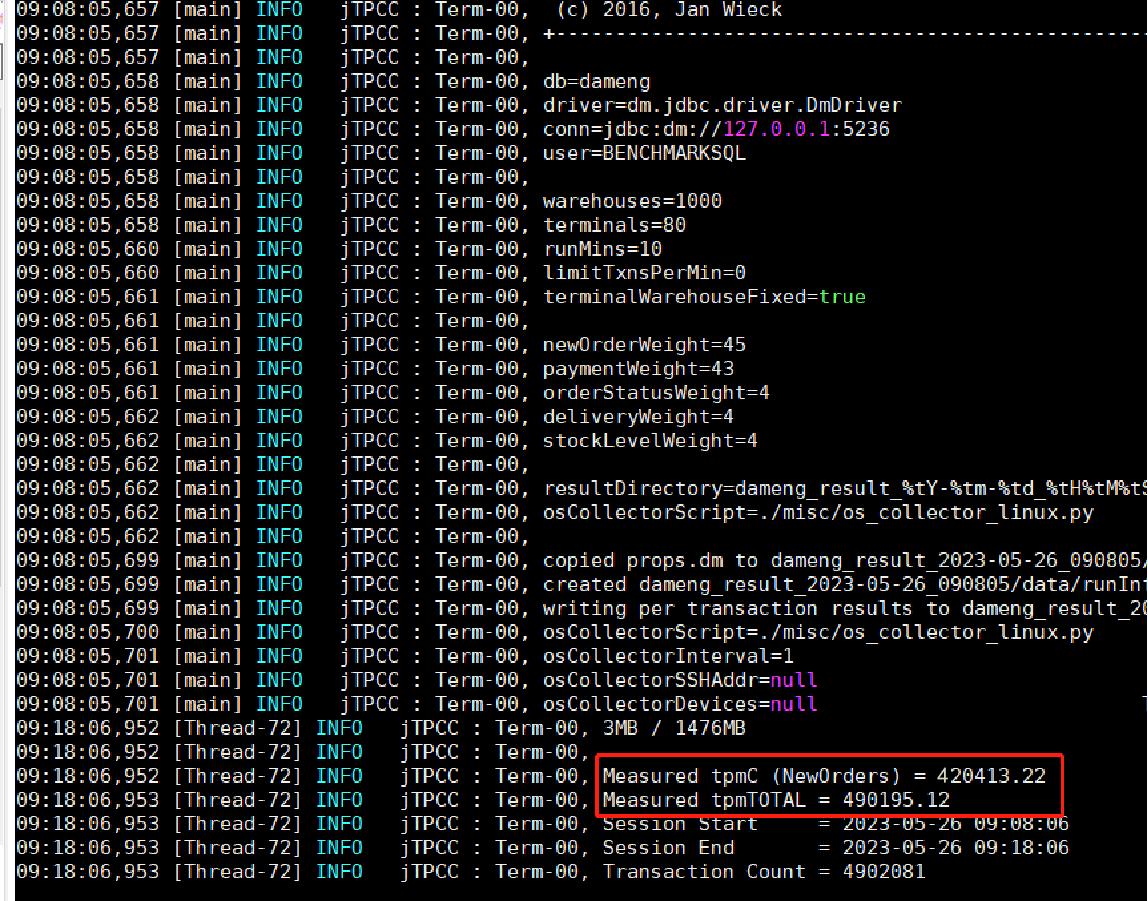Select the db=dameng text

pos(596,81)
